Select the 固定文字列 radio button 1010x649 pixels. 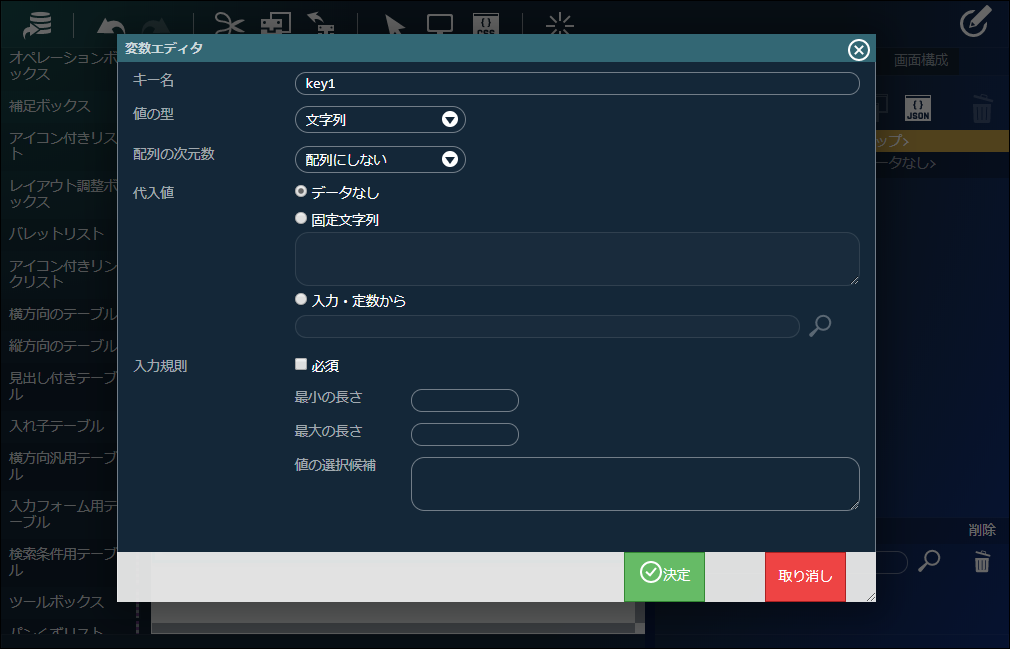pyautogui.click(x=301, y=218)
